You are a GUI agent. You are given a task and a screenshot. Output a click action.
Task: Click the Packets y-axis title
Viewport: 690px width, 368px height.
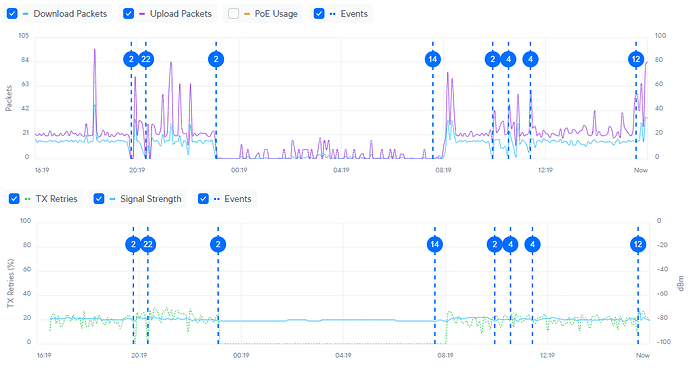point(9,98)
